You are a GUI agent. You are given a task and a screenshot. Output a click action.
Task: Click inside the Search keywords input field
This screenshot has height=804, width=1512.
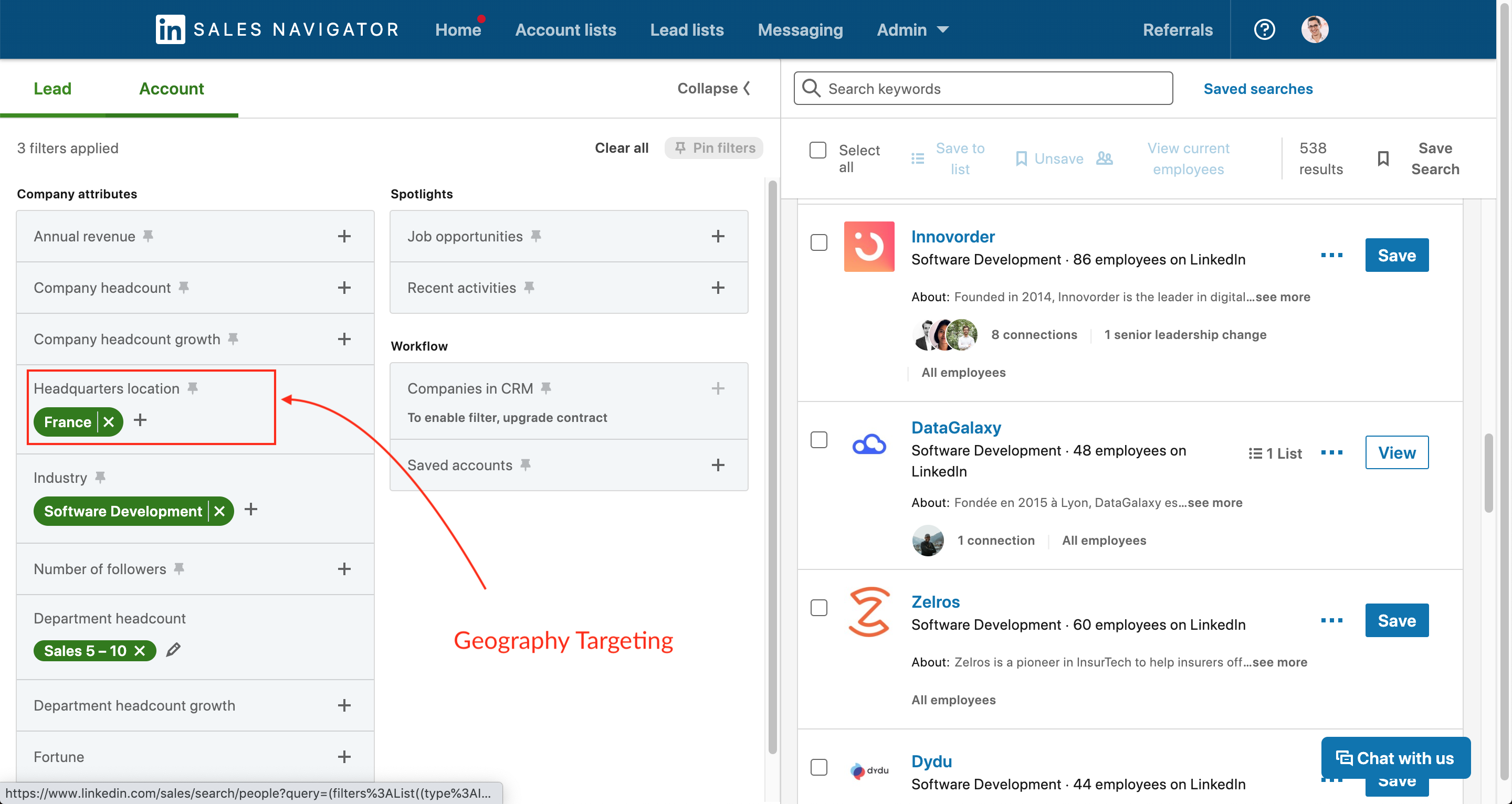[983, 88]
